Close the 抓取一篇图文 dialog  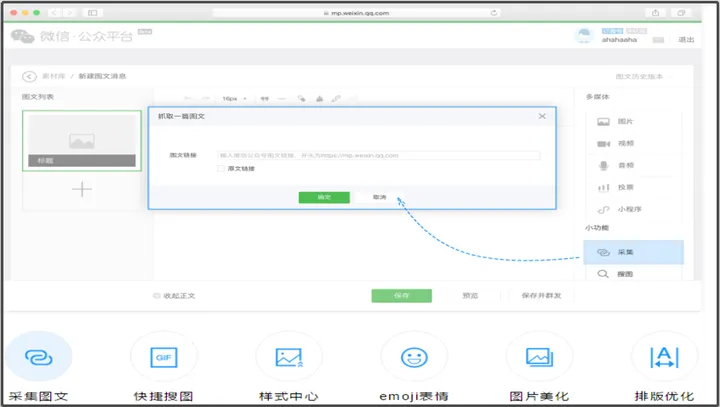(542, 116)
